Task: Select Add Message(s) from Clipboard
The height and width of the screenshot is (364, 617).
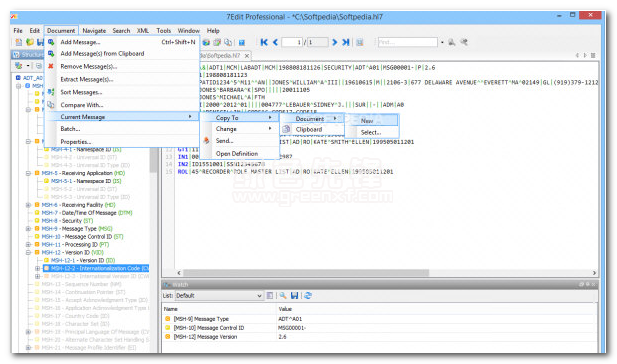Action: click(102, 54)
